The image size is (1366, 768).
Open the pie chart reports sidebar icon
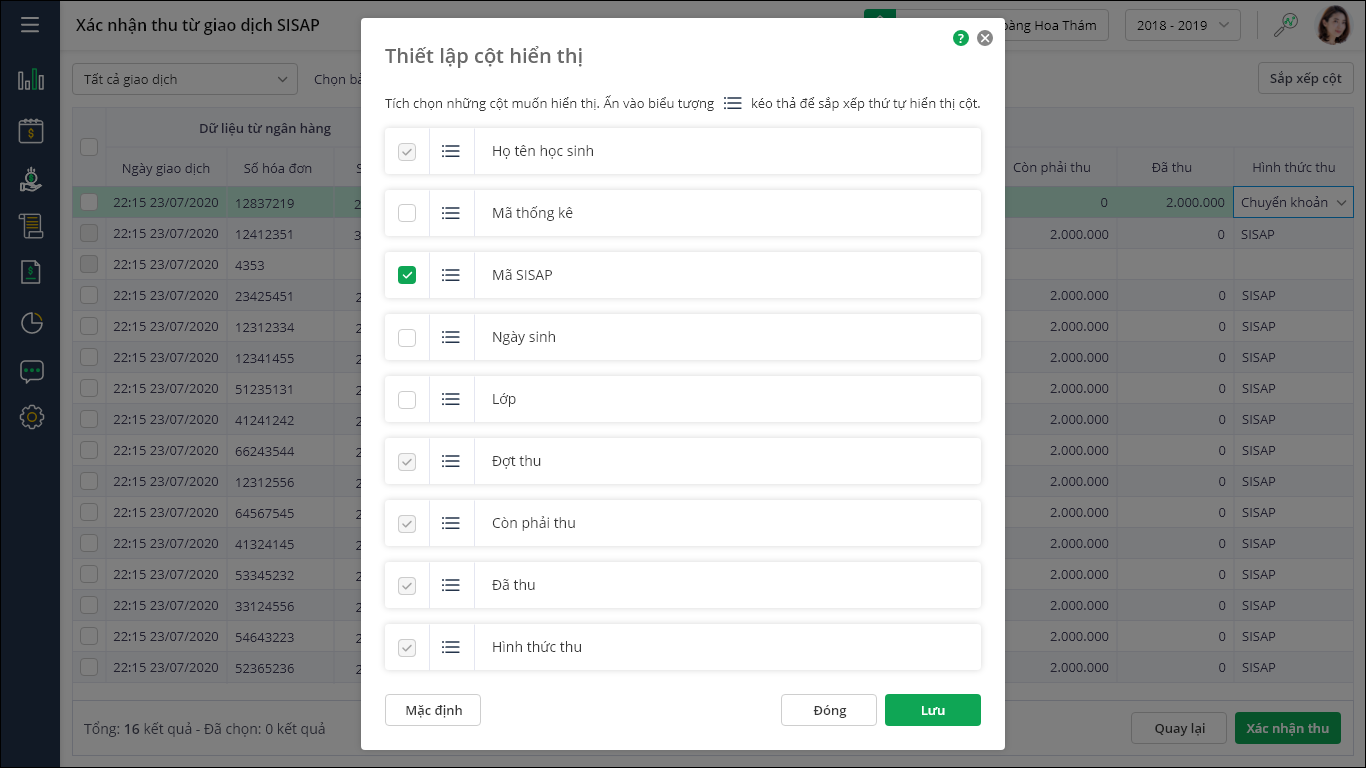click(x=31, y=323)
